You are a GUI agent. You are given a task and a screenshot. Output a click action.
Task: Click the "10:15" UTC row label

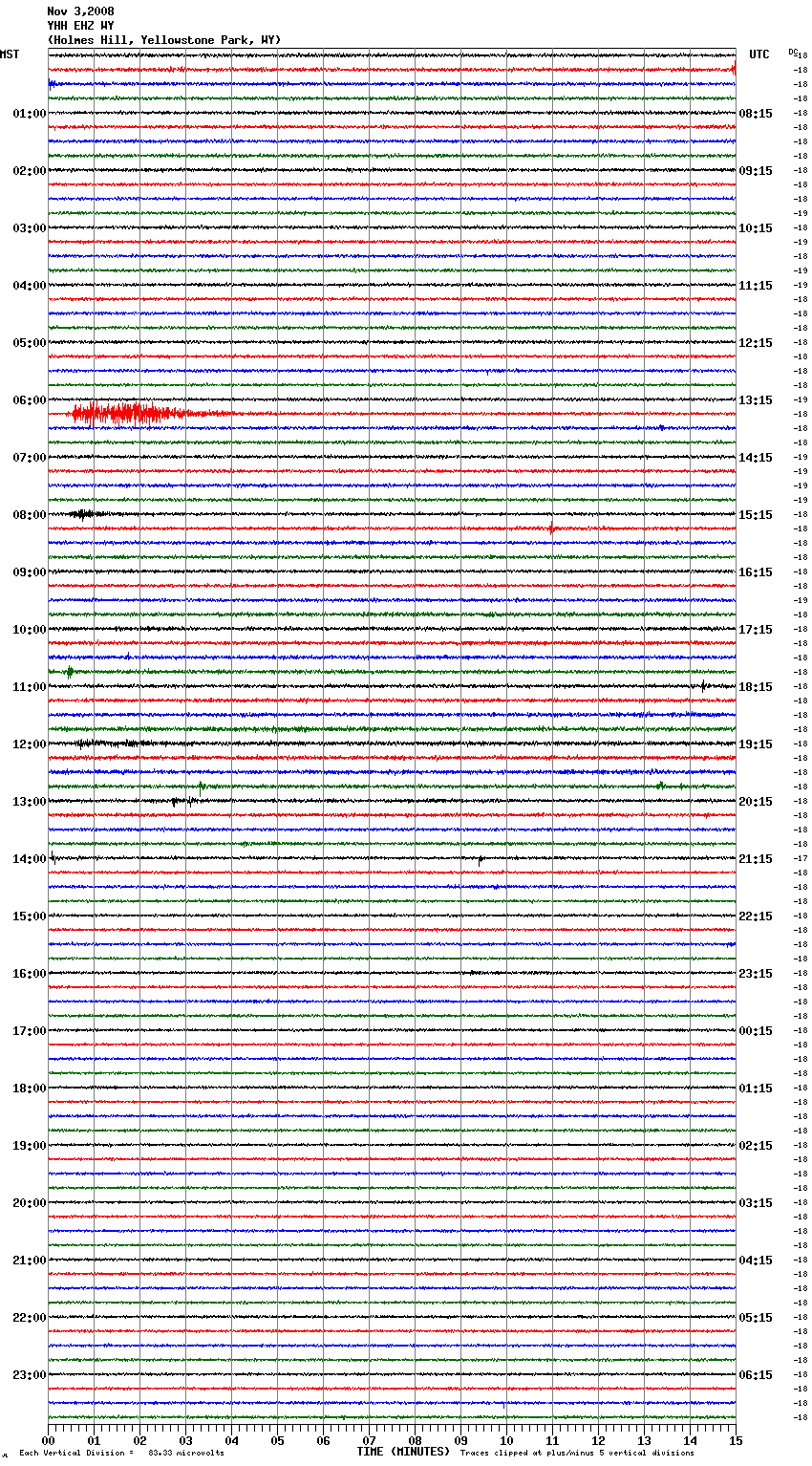[x=756, y=228]
